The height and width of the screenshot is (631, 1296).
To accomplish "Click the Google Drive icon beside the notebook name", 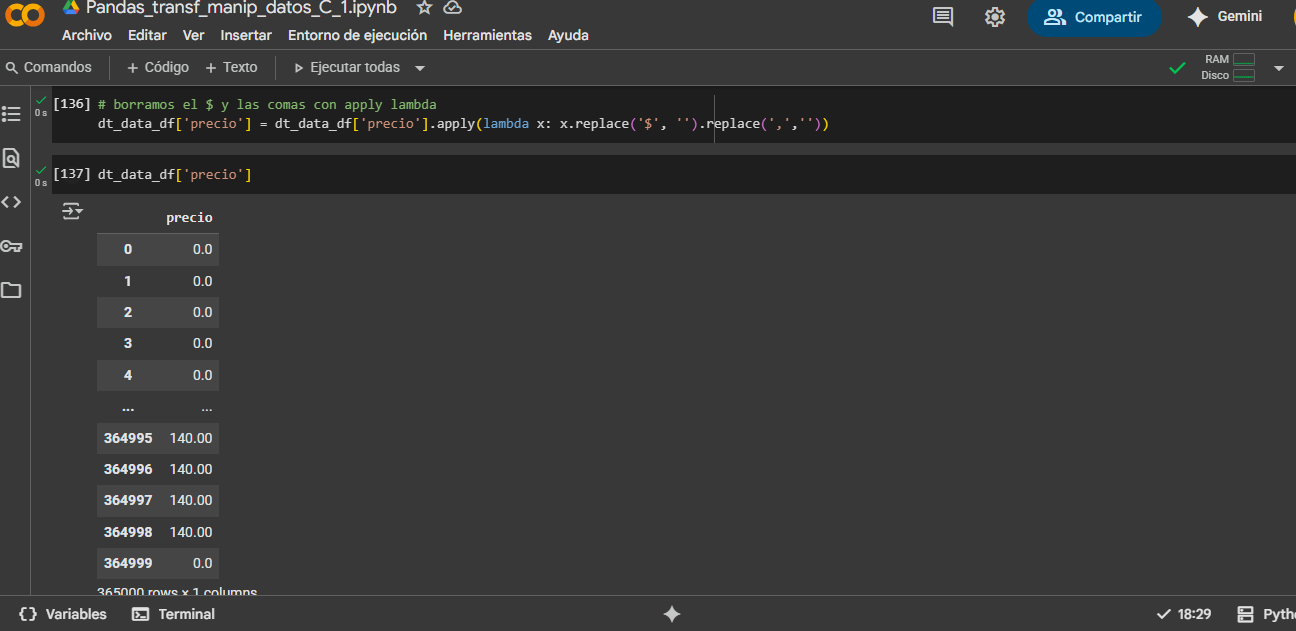I will click(x=70, y=8).
